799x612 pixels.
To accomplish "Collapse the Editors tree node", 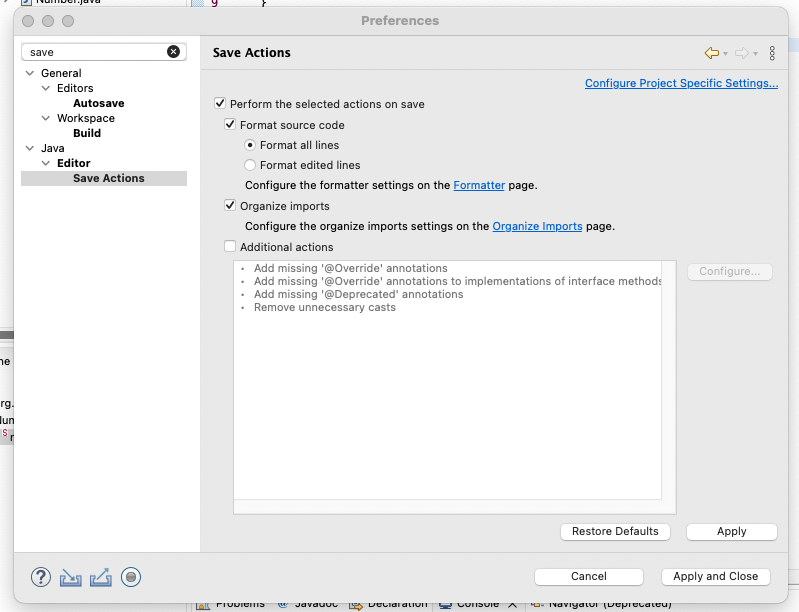I will pos(46,88).
